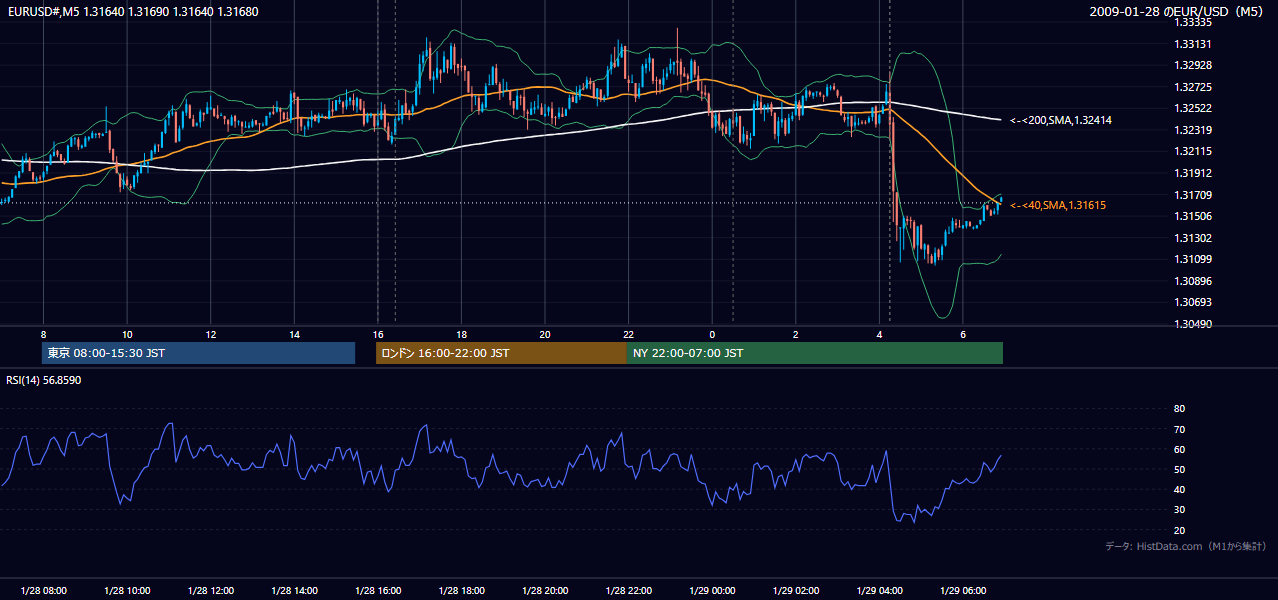
Task: Click price axis label 1.32522
Action: coord(1193,108)
